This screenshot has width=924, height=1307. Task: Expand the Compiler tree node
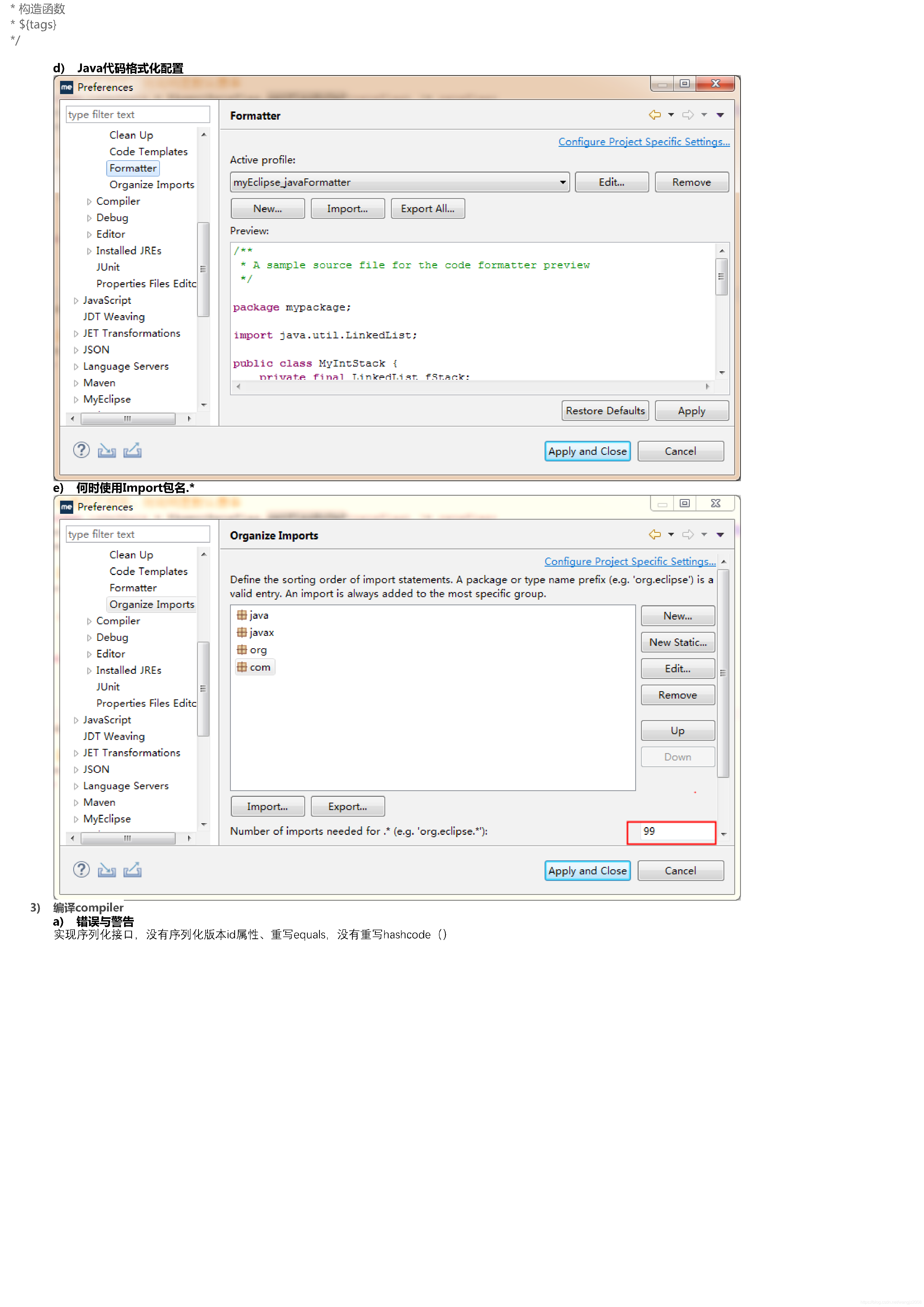coord(89,201)
